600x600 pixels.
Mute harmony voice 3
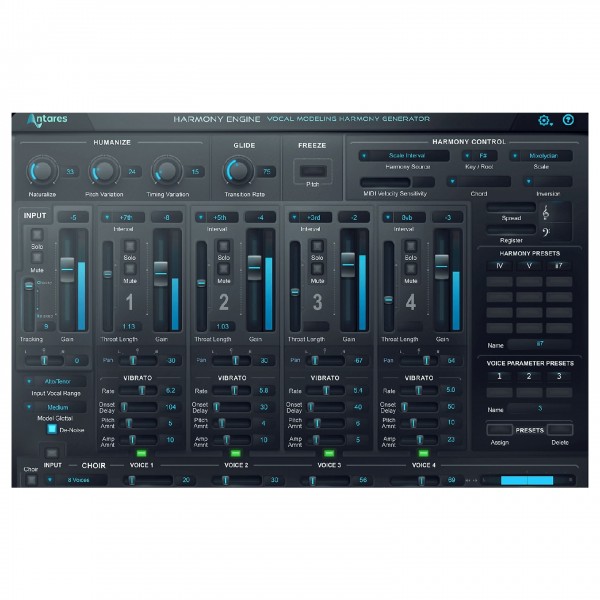point(317,269)
